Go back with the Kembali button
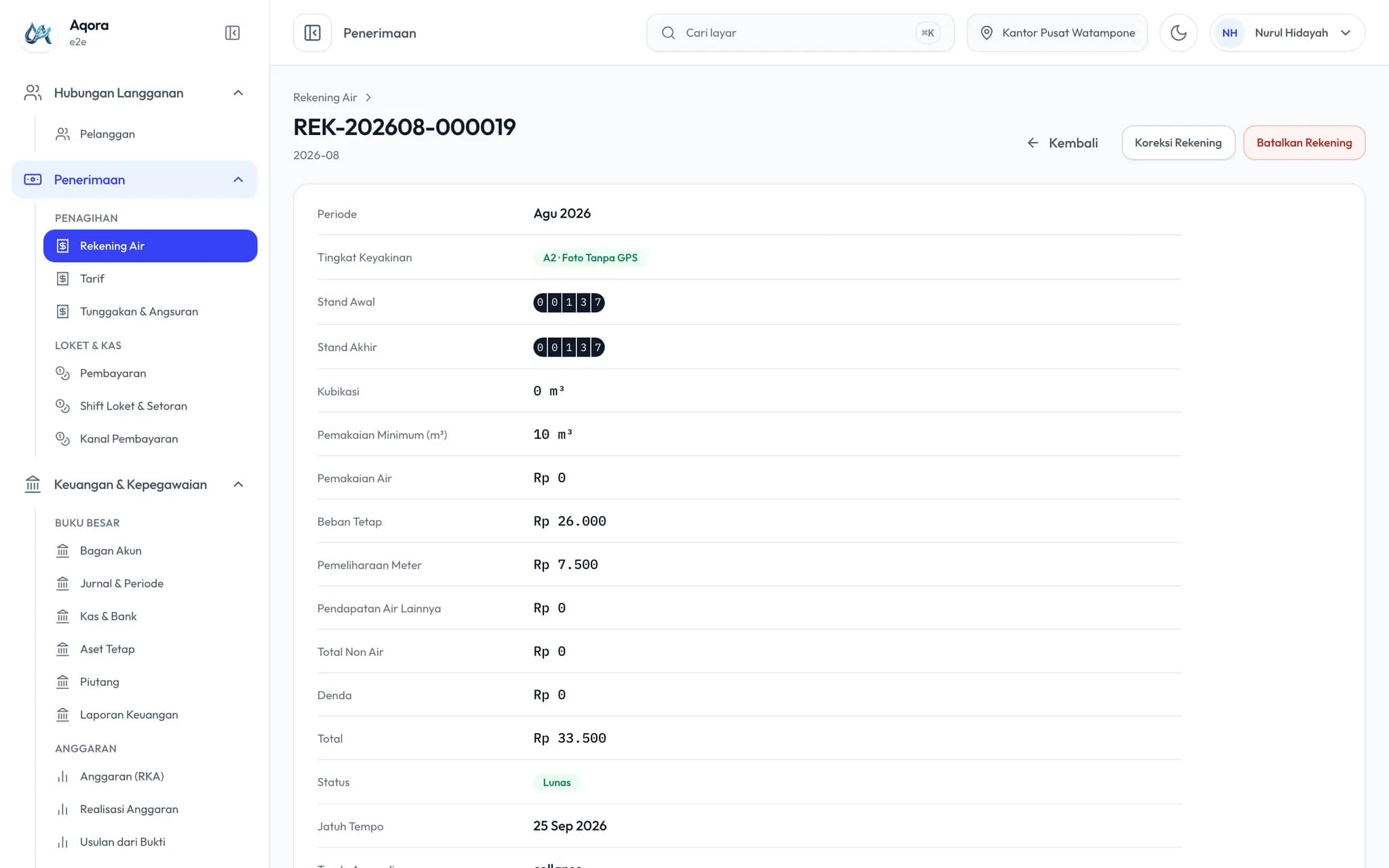The image size is (1389, 868). pyautogui.click(x=1062, y=143)
